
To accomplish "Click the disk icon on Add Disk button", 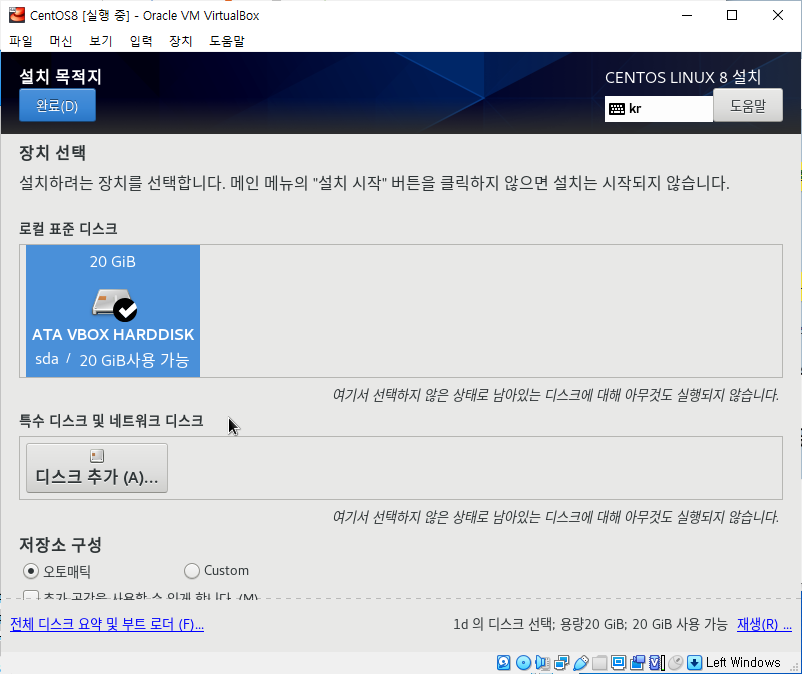I will click(x=97, y=455).
